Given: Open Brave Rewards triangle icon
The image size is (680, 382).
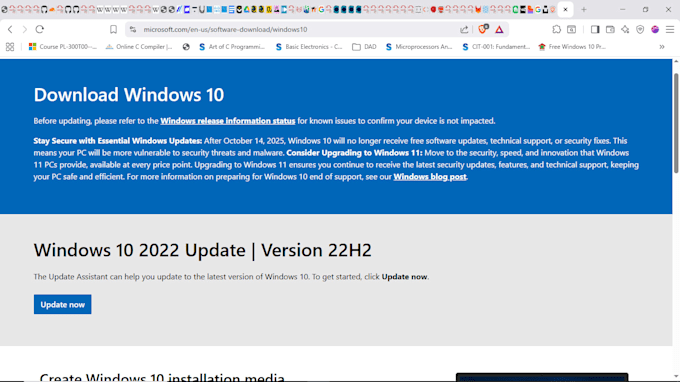Looking at the screenshot, I should pyautogui.click(x=499, y=29).
